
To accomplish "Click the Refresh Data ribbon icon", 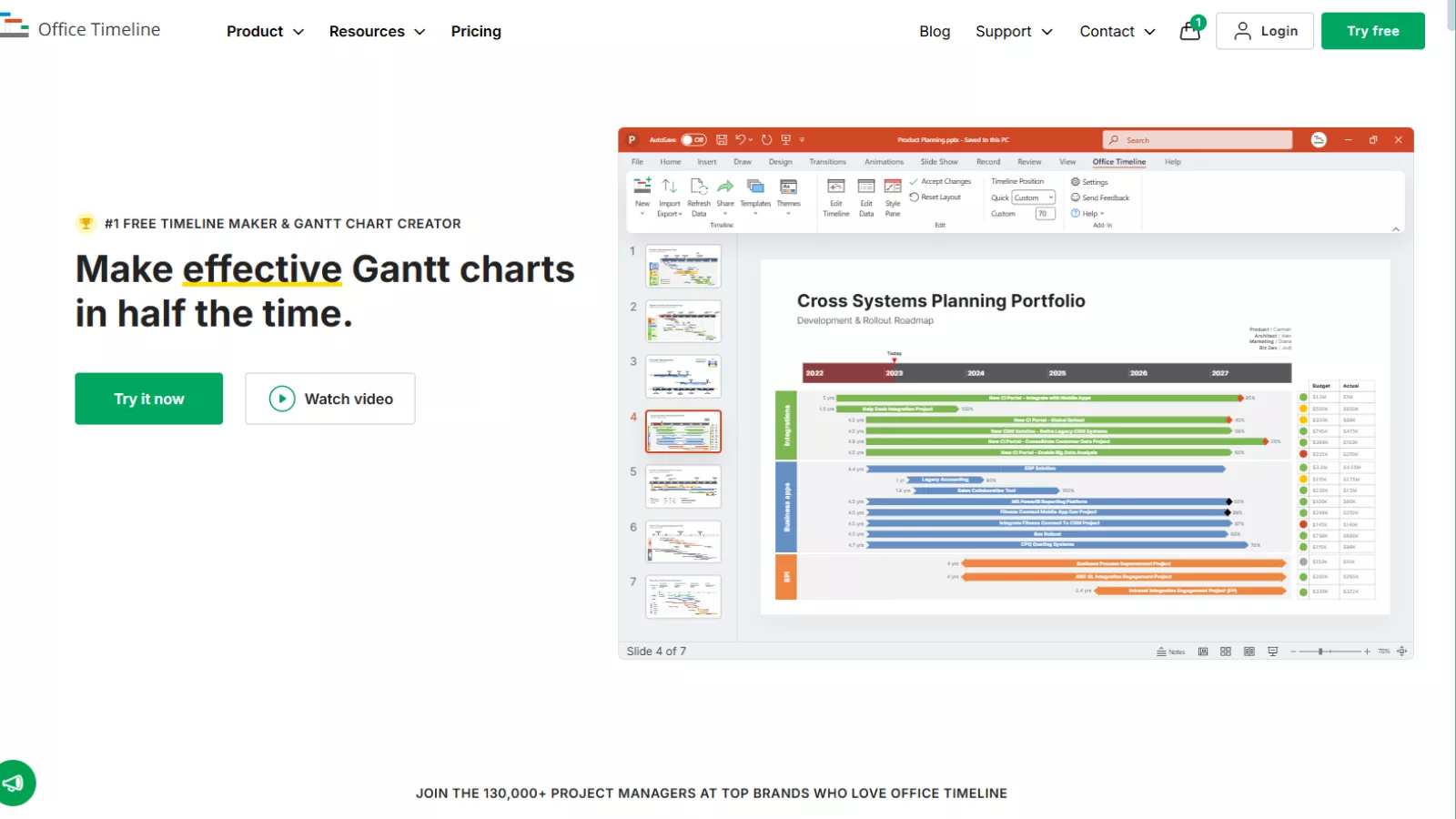I will click(x=699, y=187).
